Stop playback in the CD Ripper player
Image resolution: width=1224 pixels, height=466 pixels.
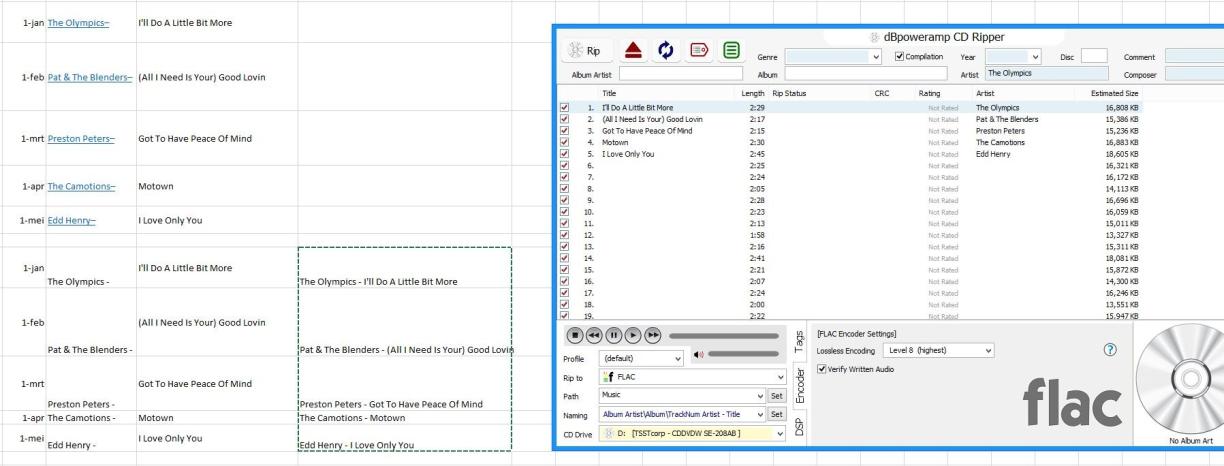coord(574,335)
